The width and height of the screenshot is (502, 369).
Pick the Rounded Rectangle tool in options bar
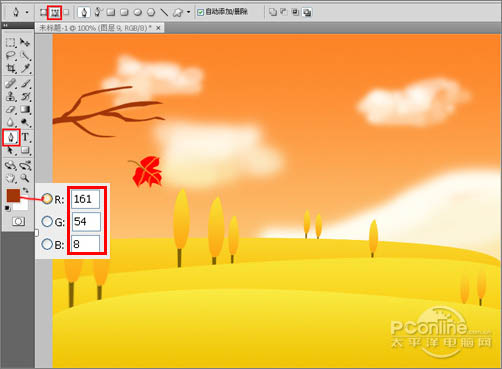coord(124,12)
